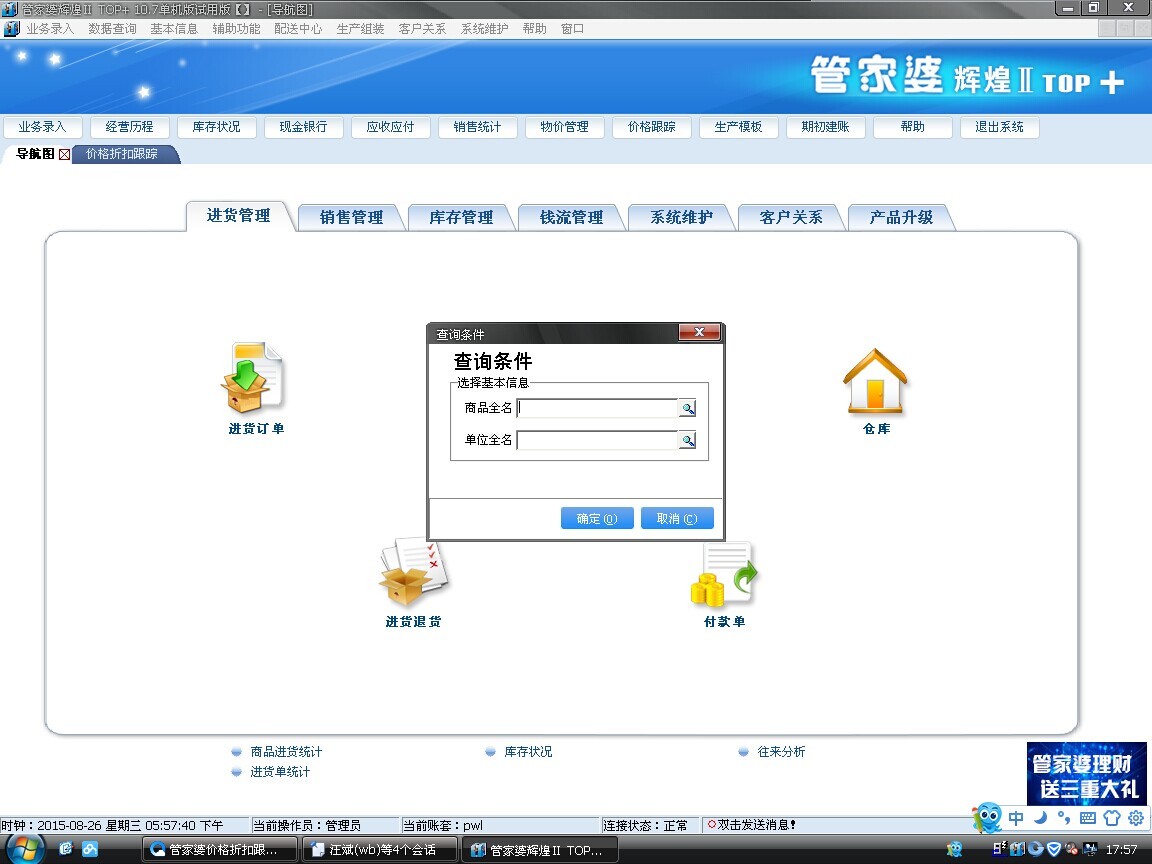This screenshot has width=1152, height=864.
Task: Click the volume blocked tray icon
Action: pyautogui.click(x=1072, y=849)
